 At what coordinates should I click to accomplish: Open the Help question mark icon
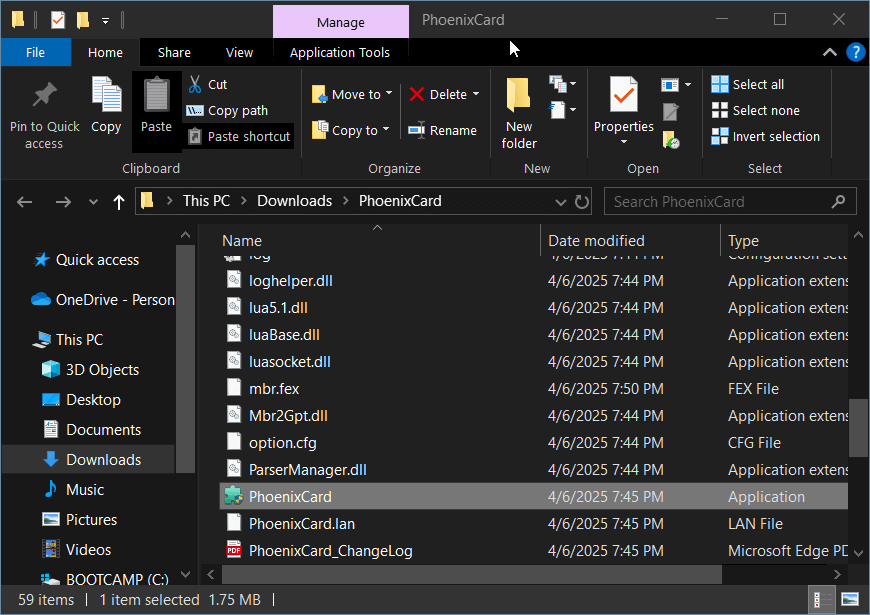point(855,52)
